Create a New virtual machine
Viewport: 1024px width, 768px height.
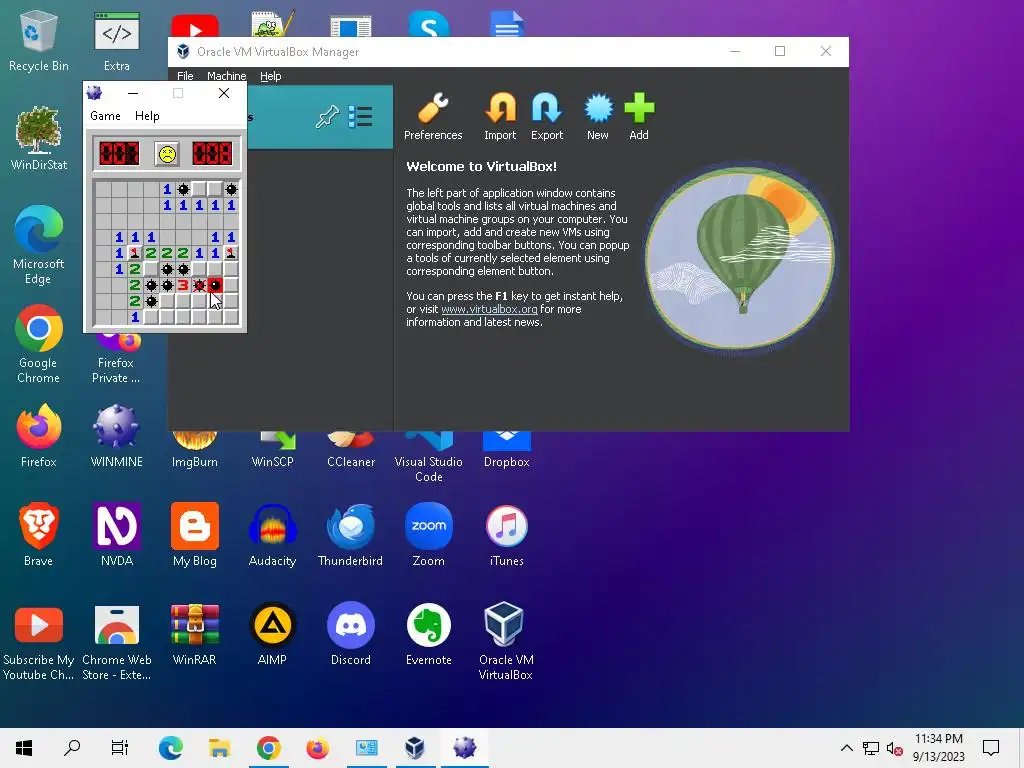598,116
